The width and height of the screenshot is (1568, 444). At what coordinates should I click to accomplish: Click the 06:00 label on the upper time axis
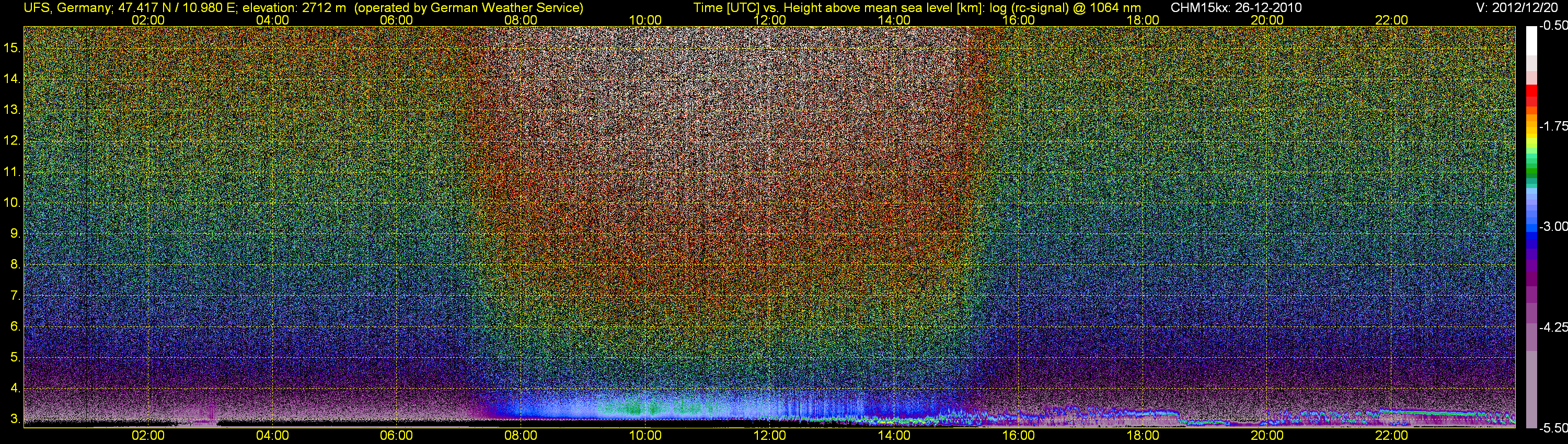(x=396, y=20)
